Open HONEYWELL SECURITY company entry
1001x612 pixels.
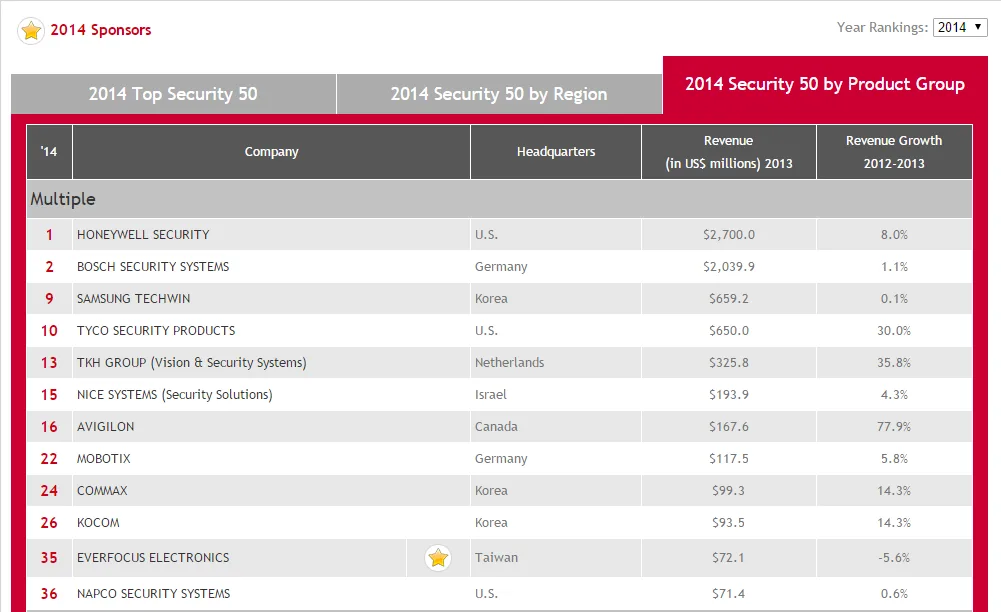(143, 235)
